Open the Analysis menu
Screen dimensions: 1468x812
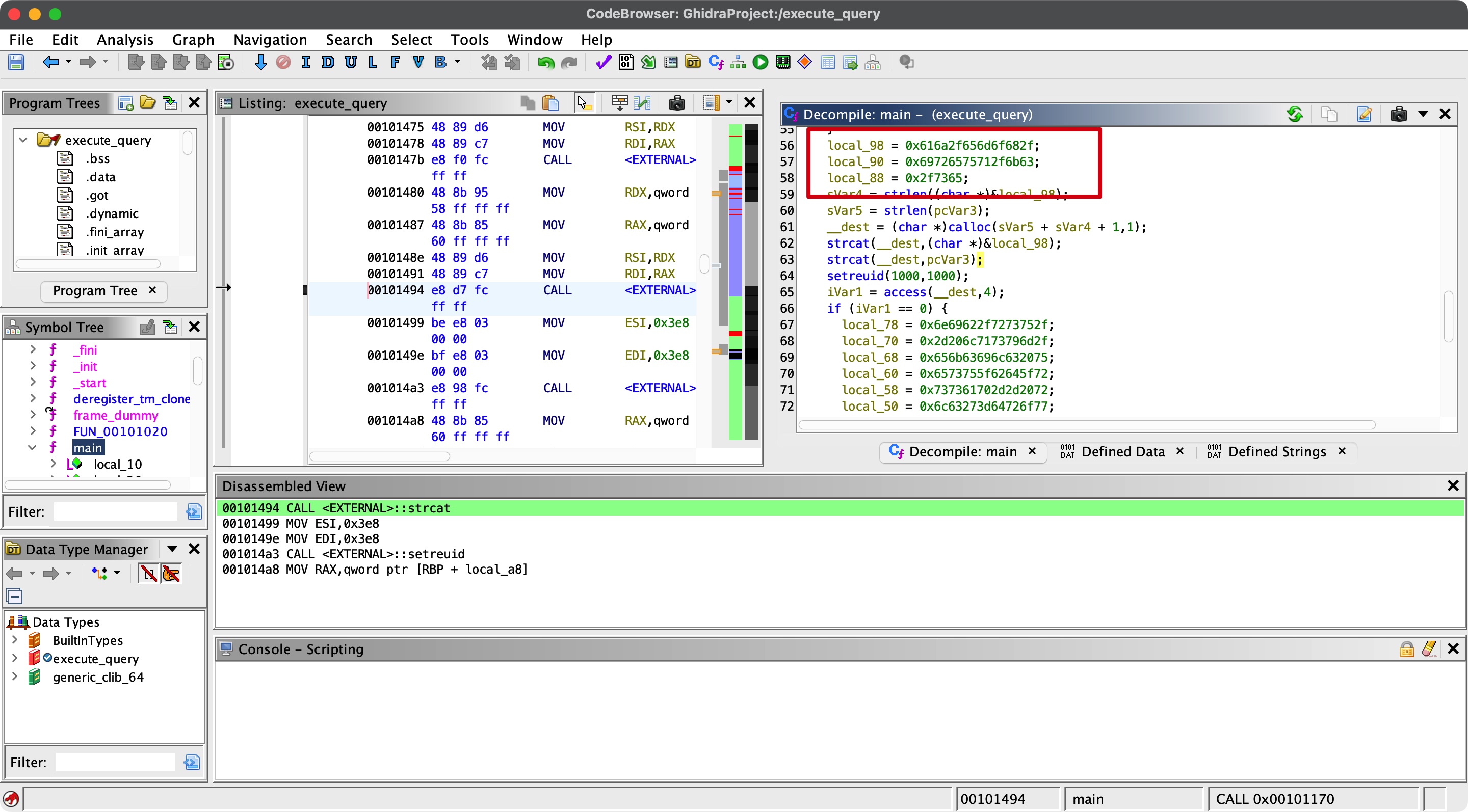coord(125,39)
